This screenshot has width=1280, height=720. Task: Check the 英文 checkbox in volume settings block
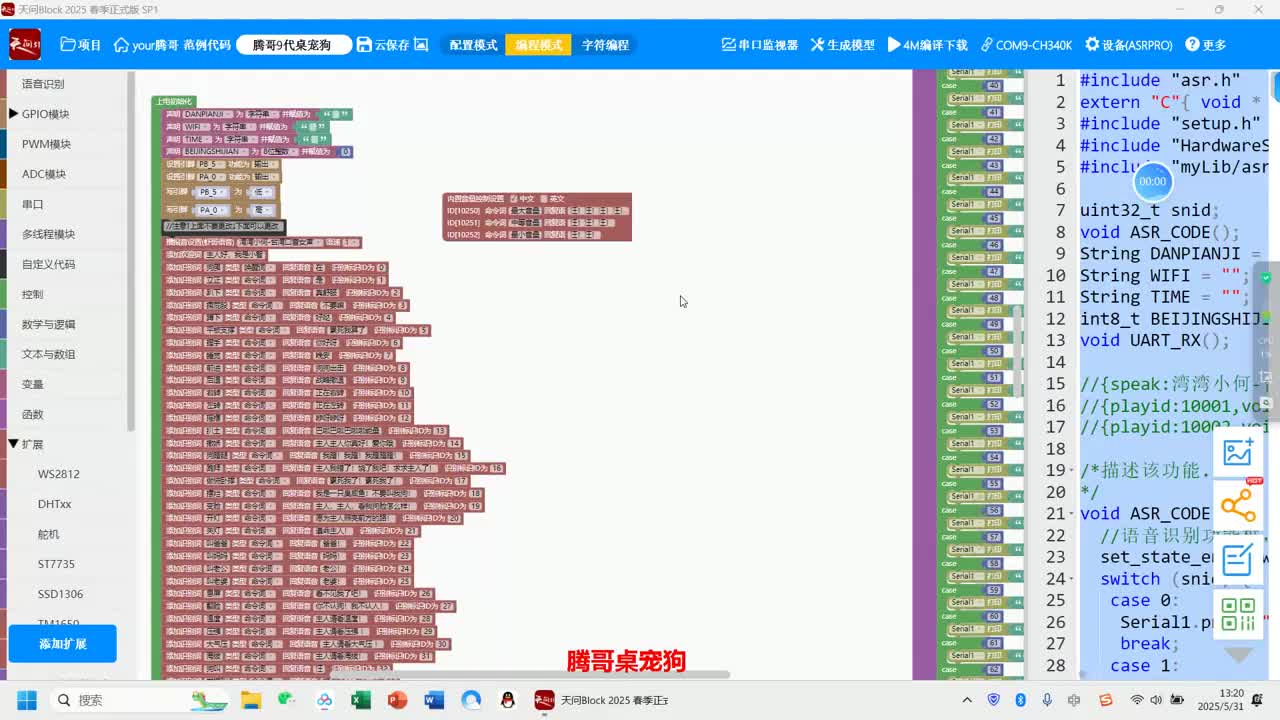544,199
